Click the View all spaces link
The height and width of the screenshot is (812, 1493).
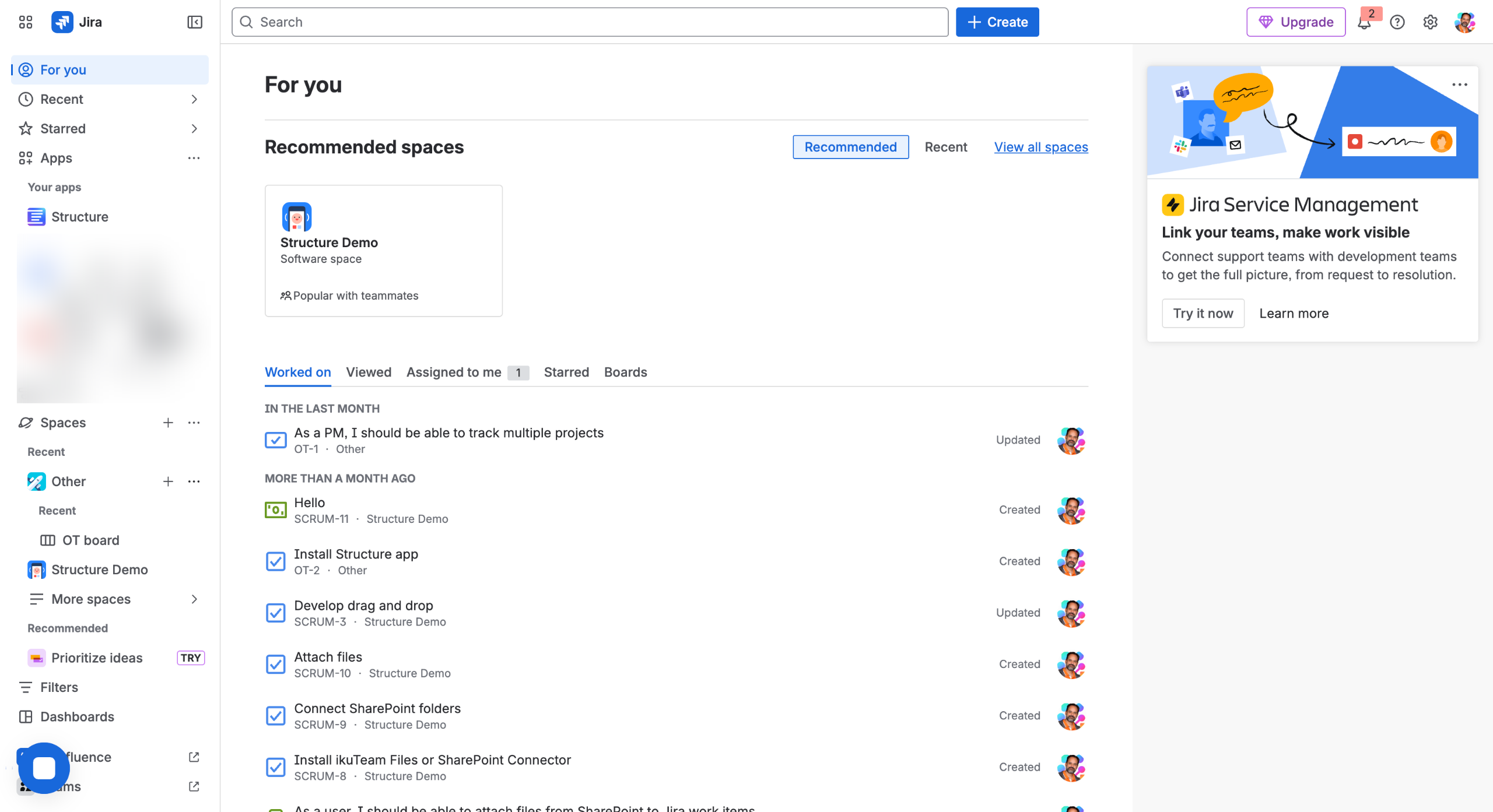[1041, 147]
